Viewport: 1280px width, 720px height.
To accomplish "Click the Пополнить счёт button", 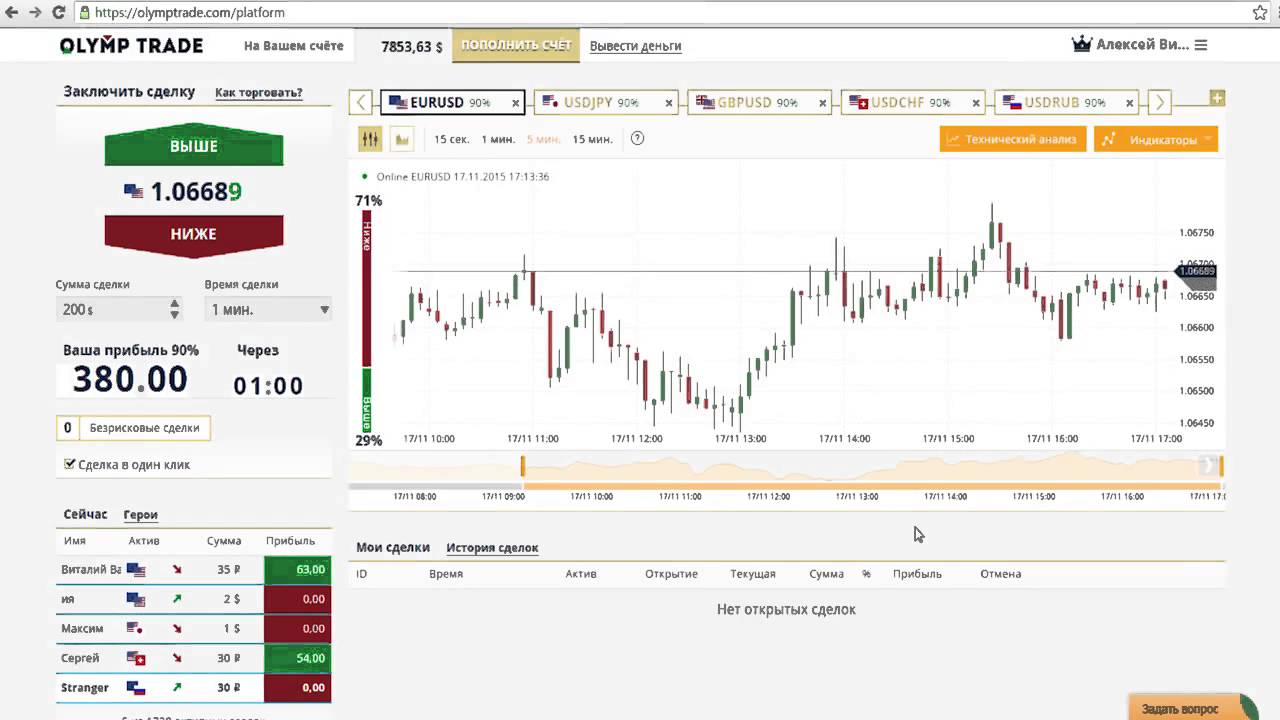I will point(516,46).
